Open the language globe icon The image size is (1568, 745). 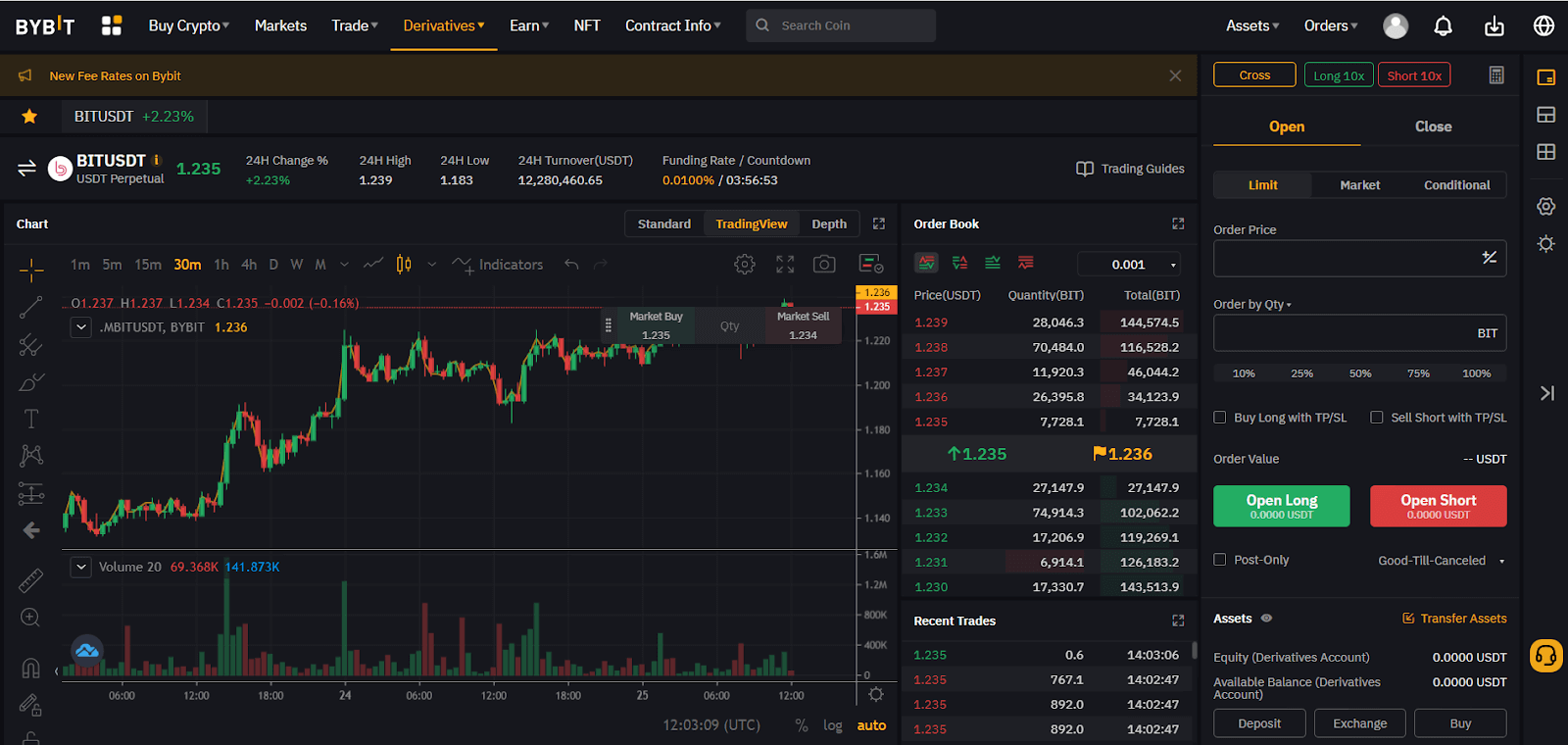tap(1543, 25)
